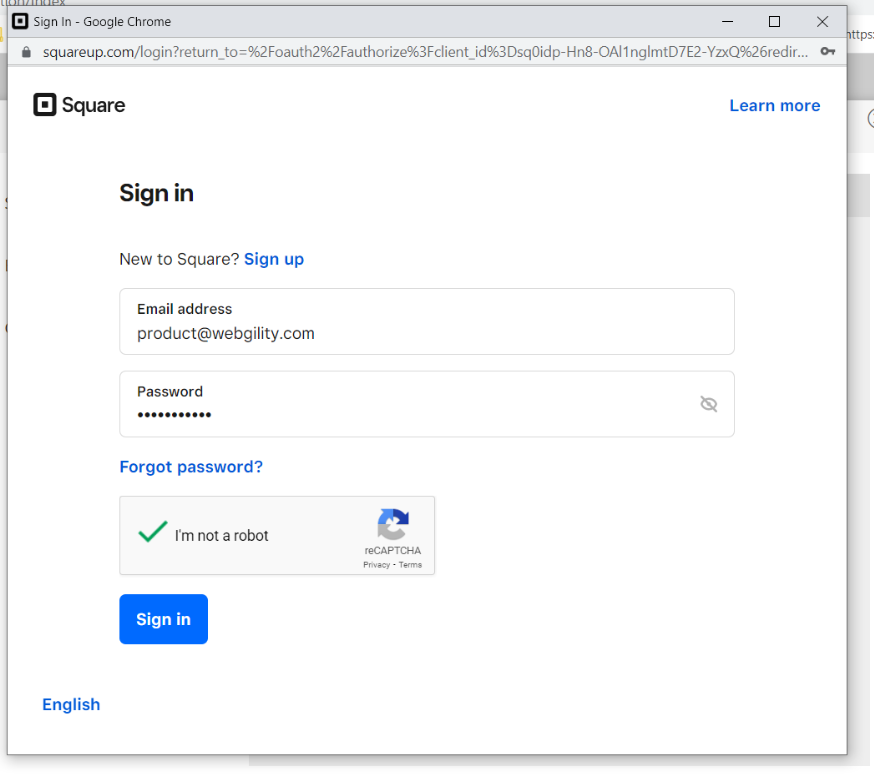Check the I'm not a robot box
Image resolution: width=874 pixels, height=782 pixels.
pyautogui.click(x=153, y=534)
